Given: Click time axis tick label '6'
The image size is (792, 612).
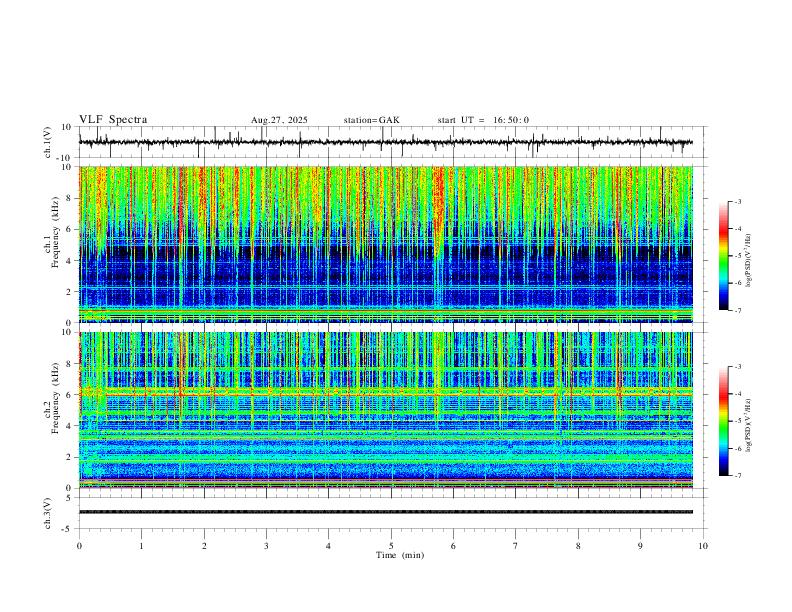Looking at the screenshot, I should (453, 546).
